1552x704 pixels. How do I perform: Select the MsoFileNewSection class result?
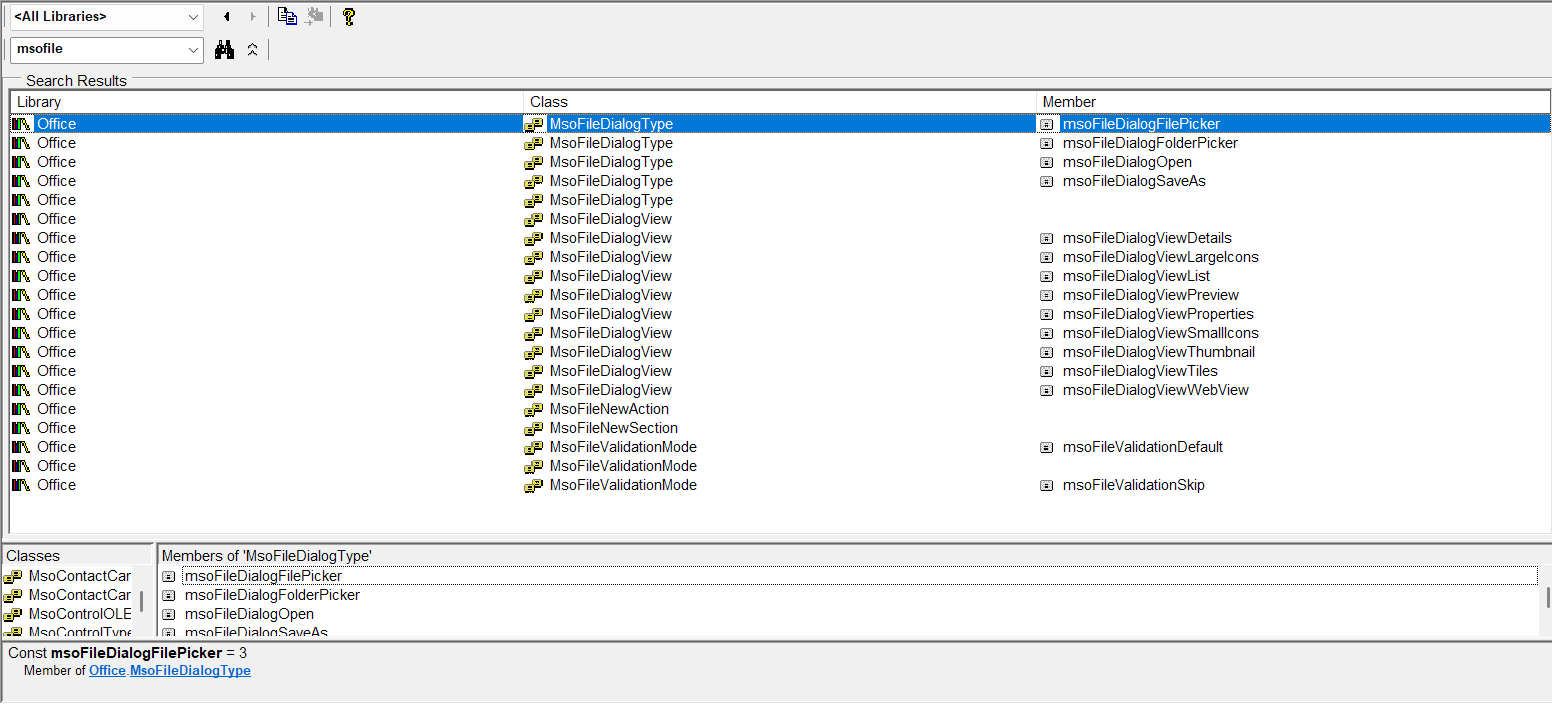tap(613, 428)
